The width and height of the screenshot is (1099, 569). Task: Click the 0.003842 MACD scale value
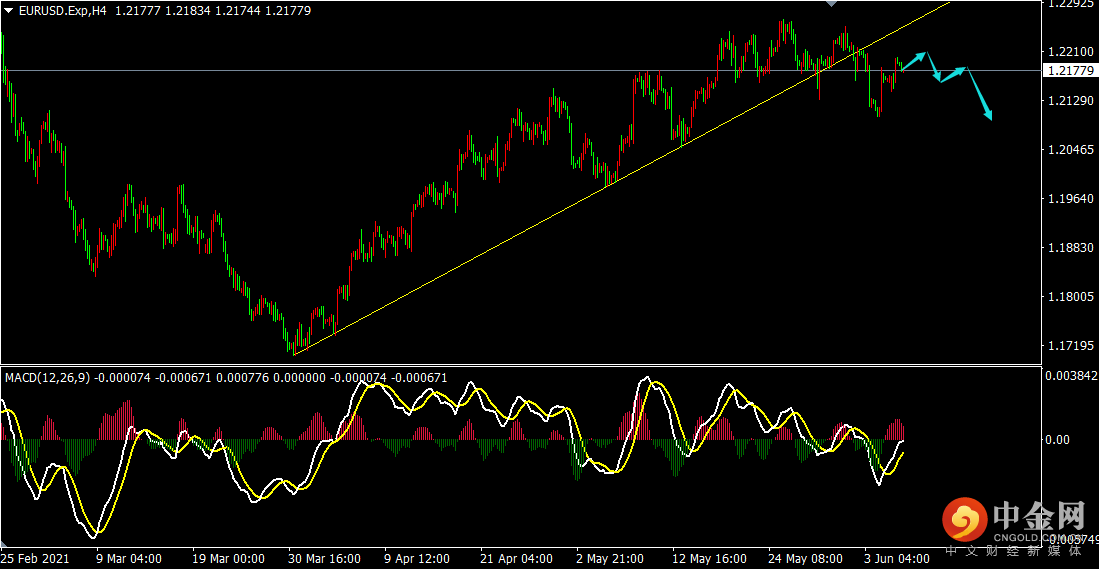(x=1072, y=376)
